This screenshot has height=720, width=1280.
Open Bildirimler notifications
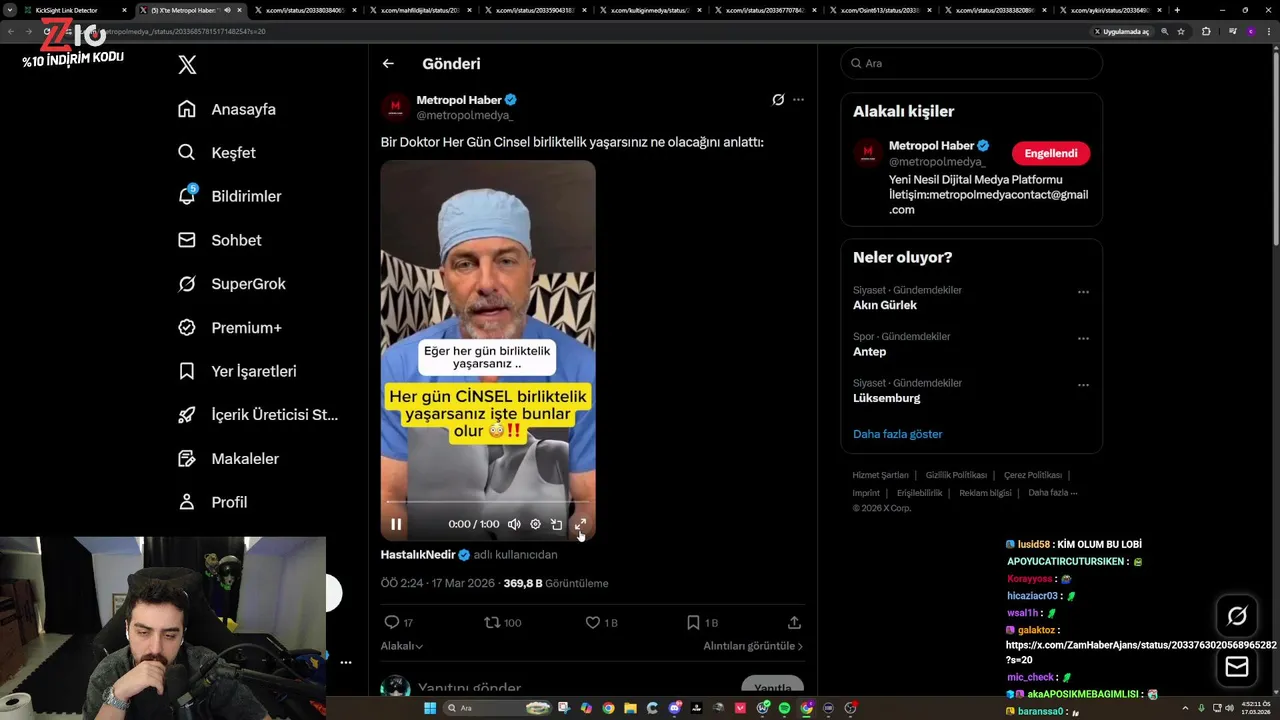coord(229,196)
